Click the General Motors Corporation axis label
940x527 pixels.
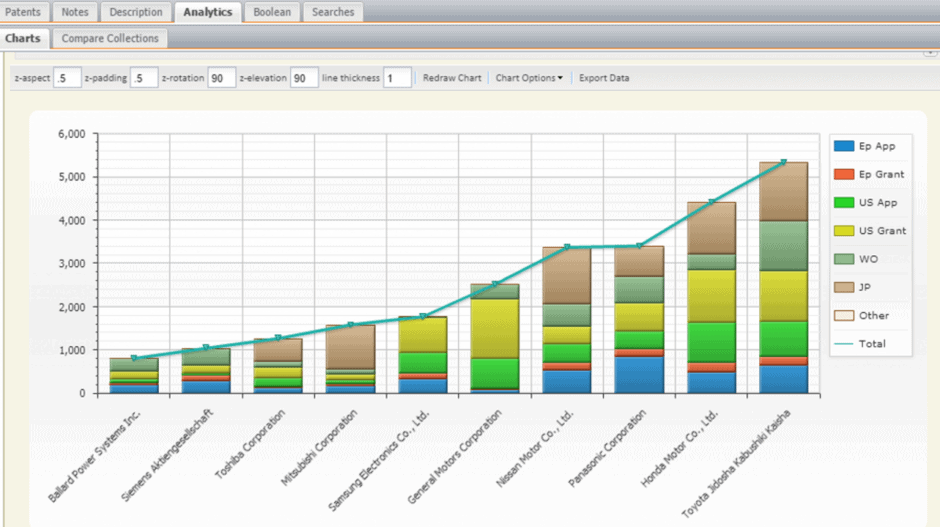pyautogui.click(x=454, y=457)
